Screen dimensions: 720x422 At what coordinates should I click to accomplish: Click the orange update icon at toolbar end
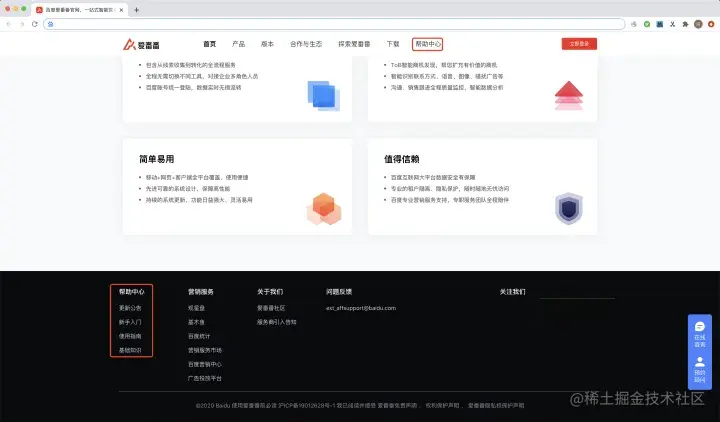pyautogui.click(x=711, y=24)
